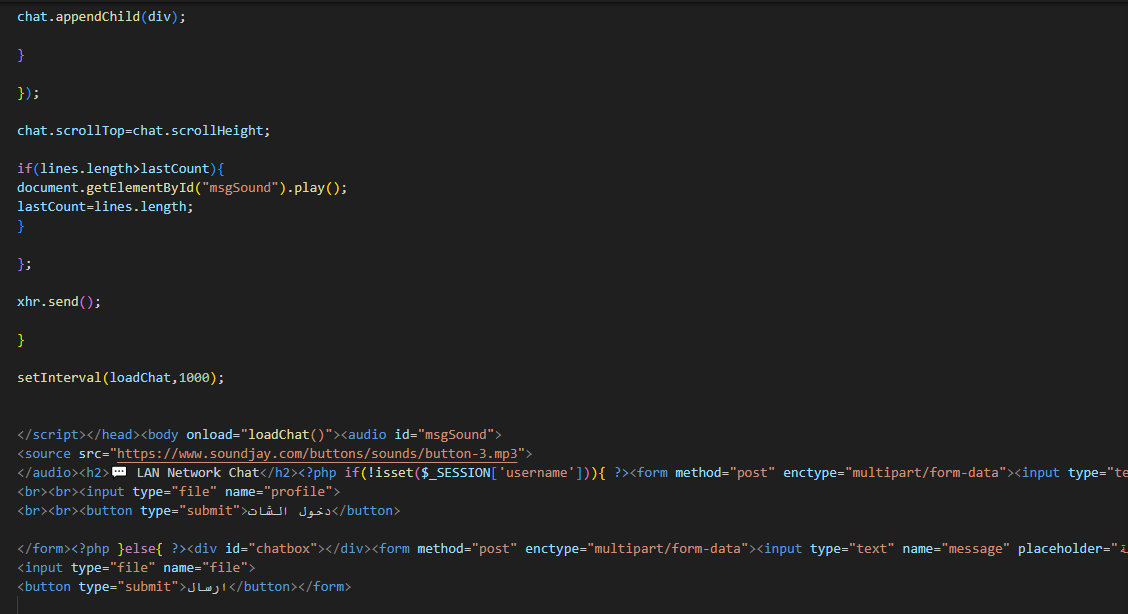Click the LAN Network Chat heading text

pos(198,472)
